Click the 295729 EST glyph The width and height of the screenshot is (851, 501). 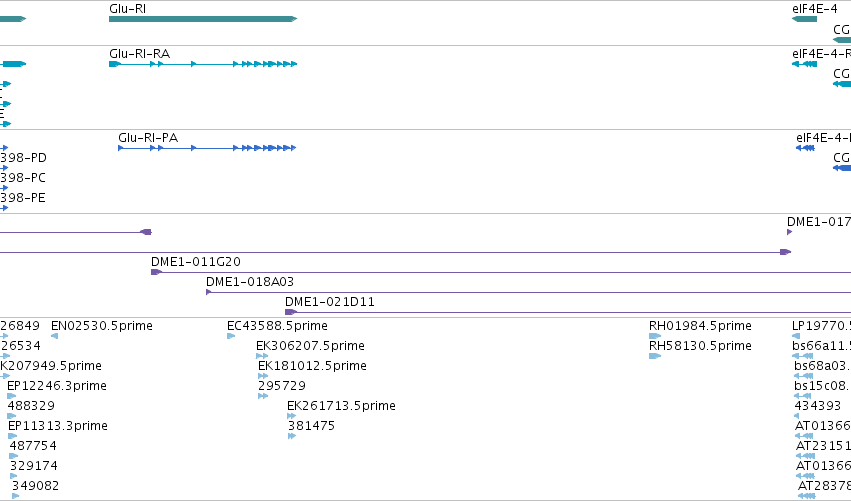point(263,396)
